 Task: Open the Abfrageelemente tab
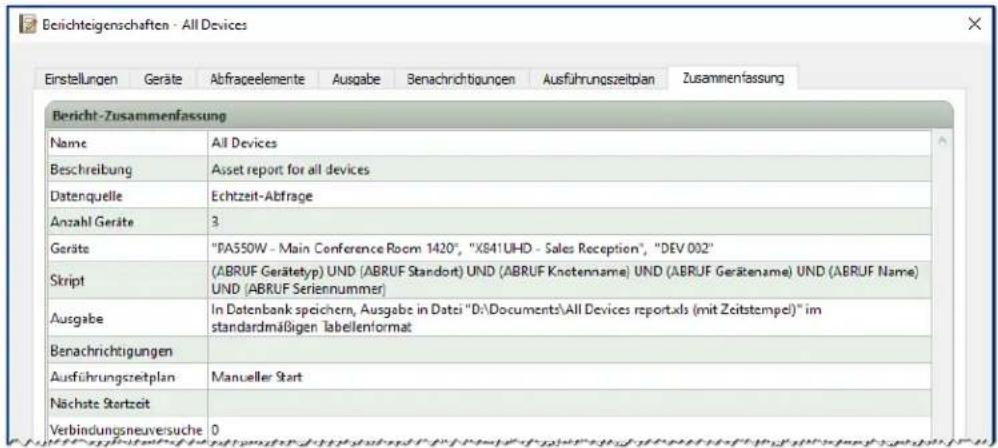257,80
